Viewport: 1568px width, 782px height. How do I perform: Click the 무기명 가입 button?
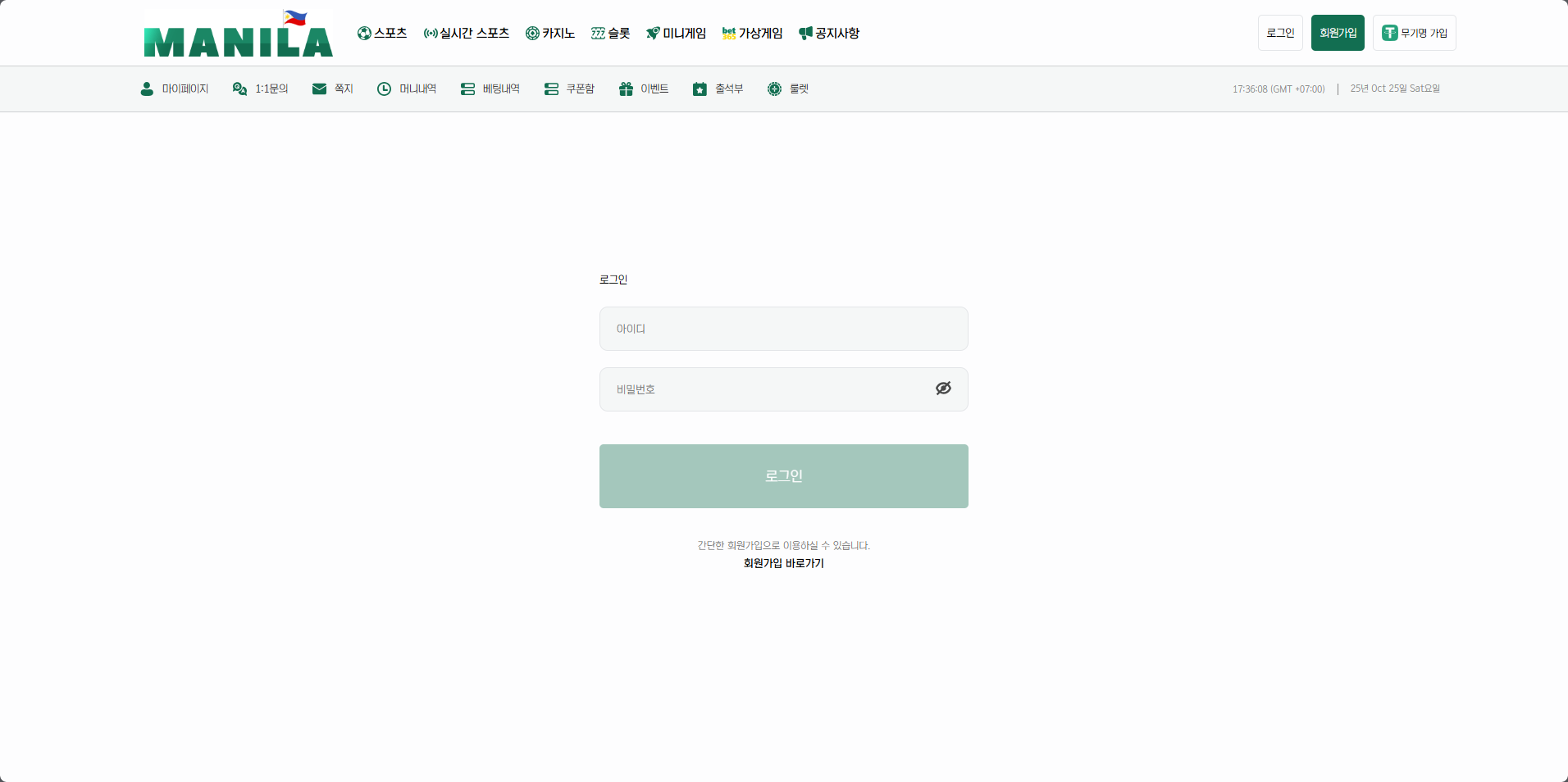[1414, 33]
